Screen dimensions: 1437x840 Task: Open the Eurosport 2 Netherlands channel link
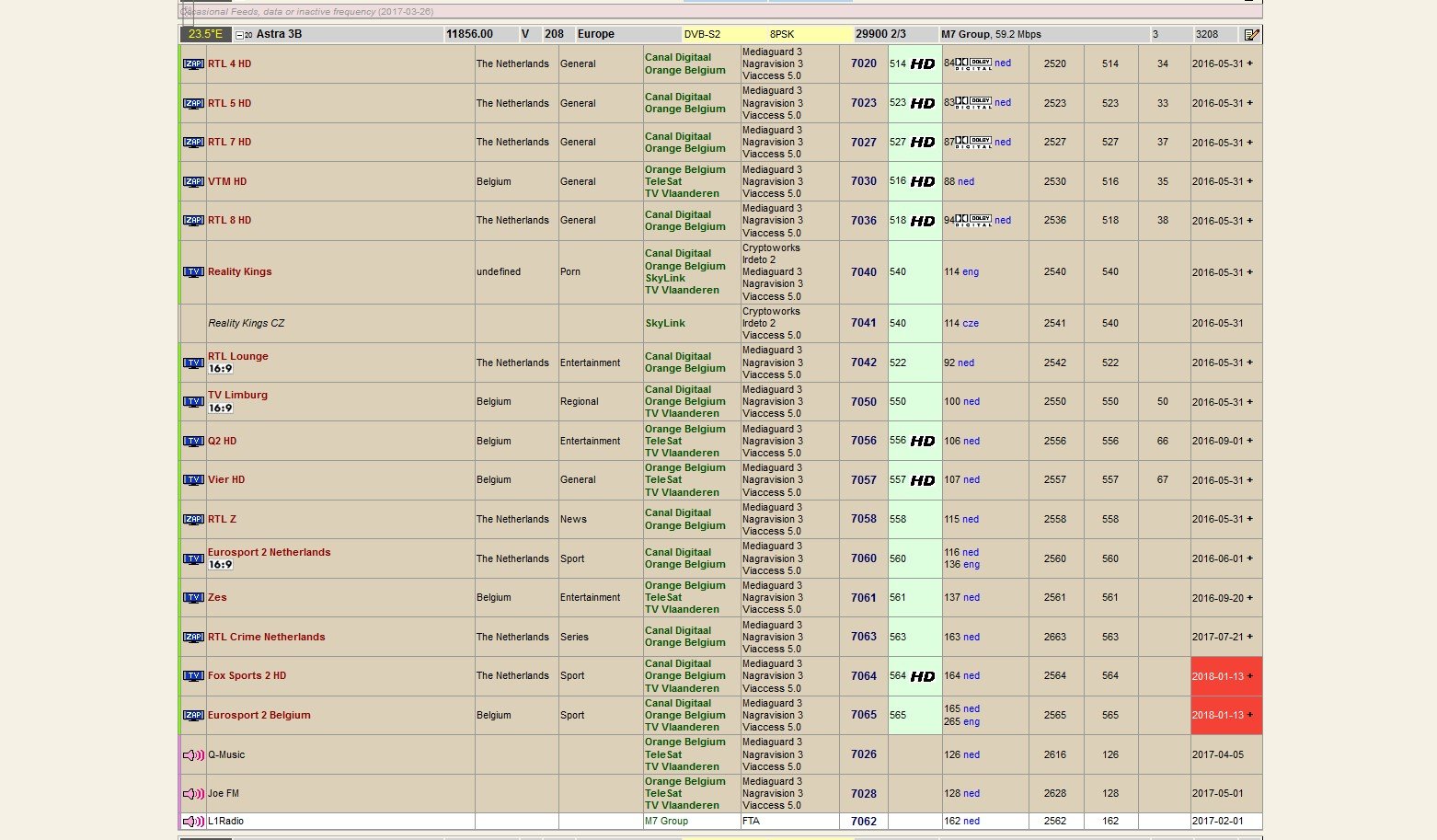269,553
